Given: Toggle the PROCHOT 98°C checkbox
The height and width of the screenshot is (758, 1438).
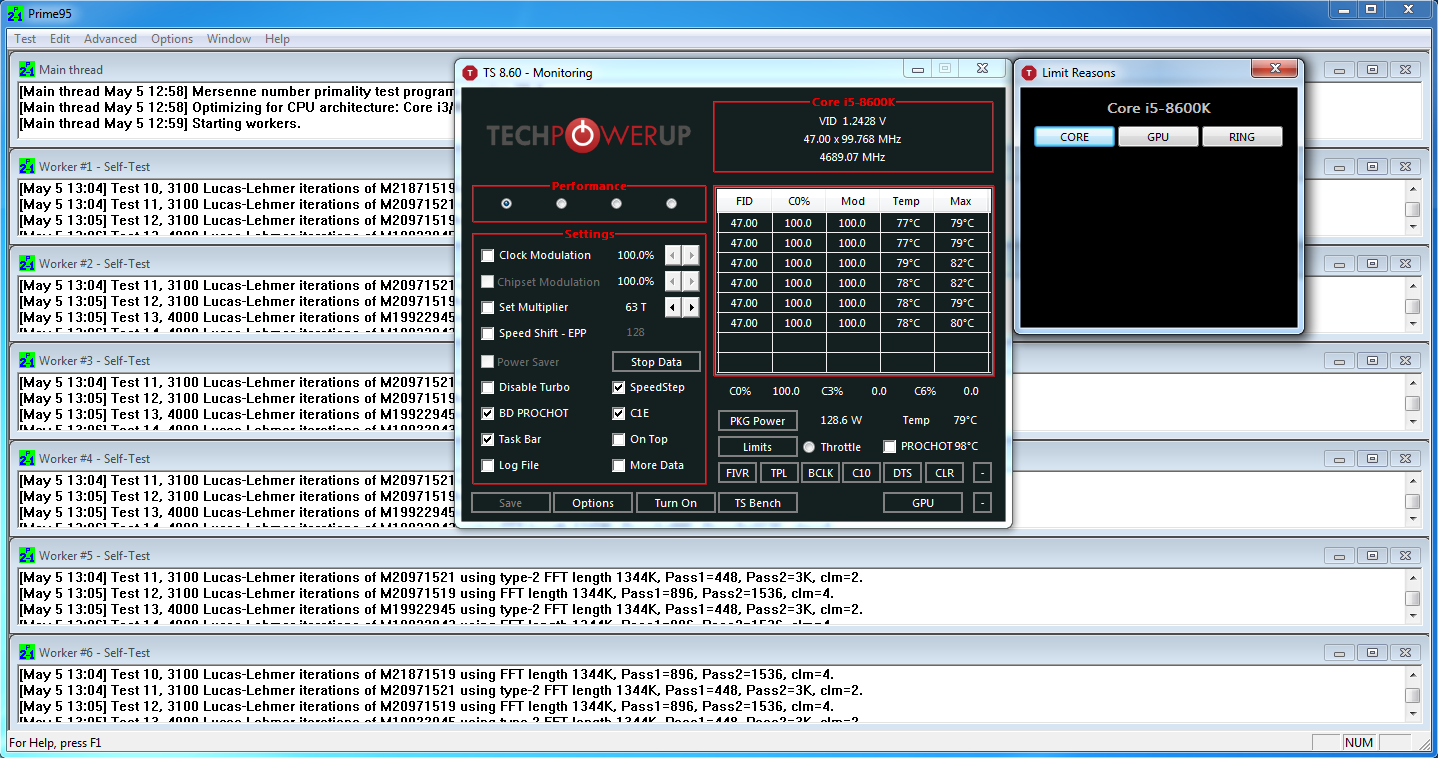Looking at the screenshot, I should pos(890,446).
